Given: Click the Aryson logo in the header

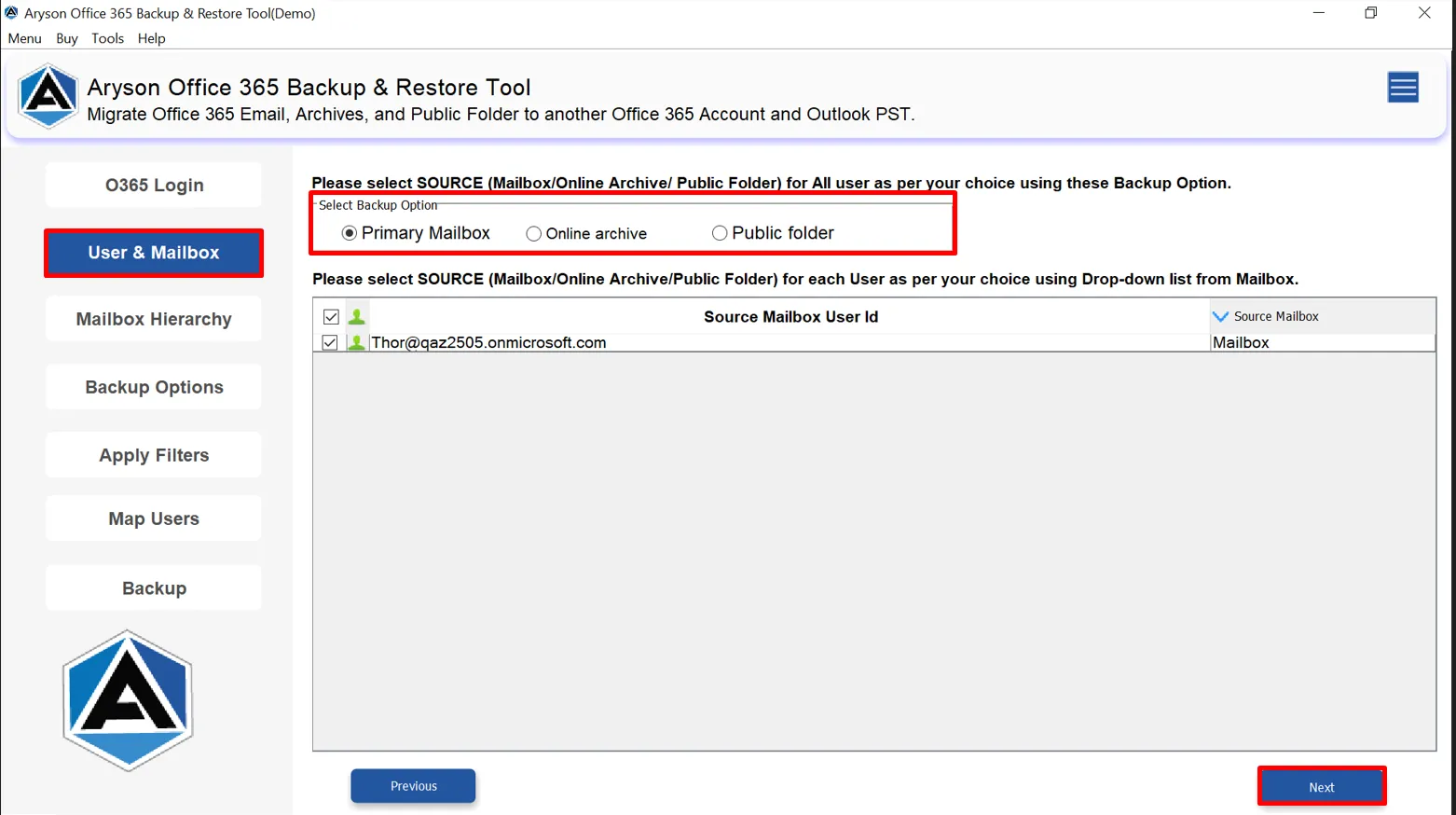Looking at the screenshot, I should click(48, 96).
